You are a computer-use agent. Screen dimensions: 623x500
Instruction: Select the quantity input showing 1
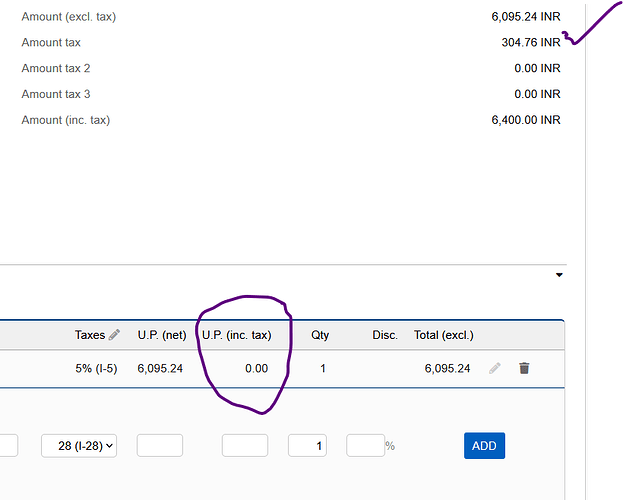click(x=307, y=446)
